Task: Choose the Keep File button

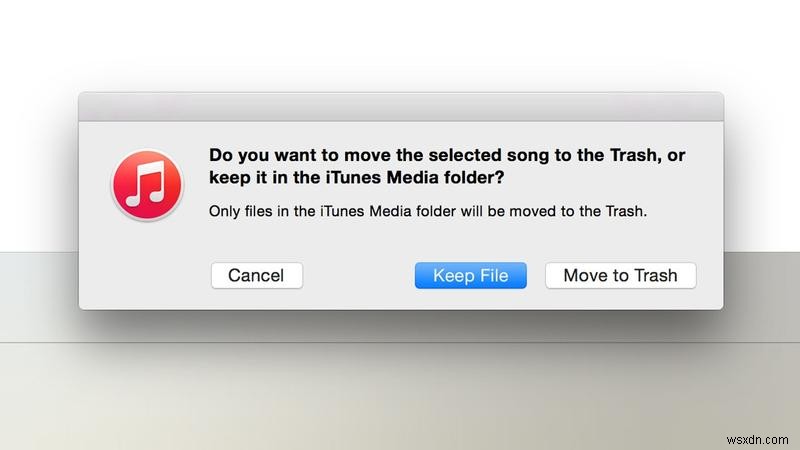Action: click(x=470, y=276)
